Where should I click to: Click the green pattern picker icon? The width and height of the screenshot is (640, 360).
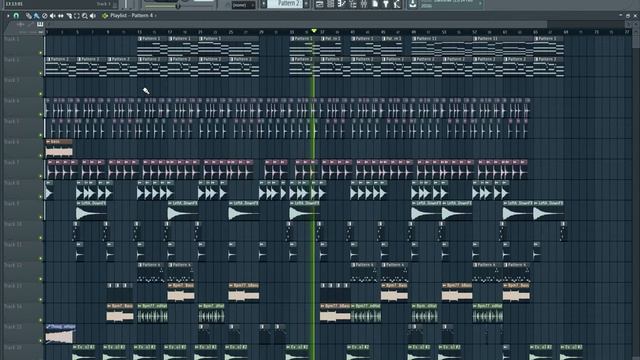click(105, 16)
